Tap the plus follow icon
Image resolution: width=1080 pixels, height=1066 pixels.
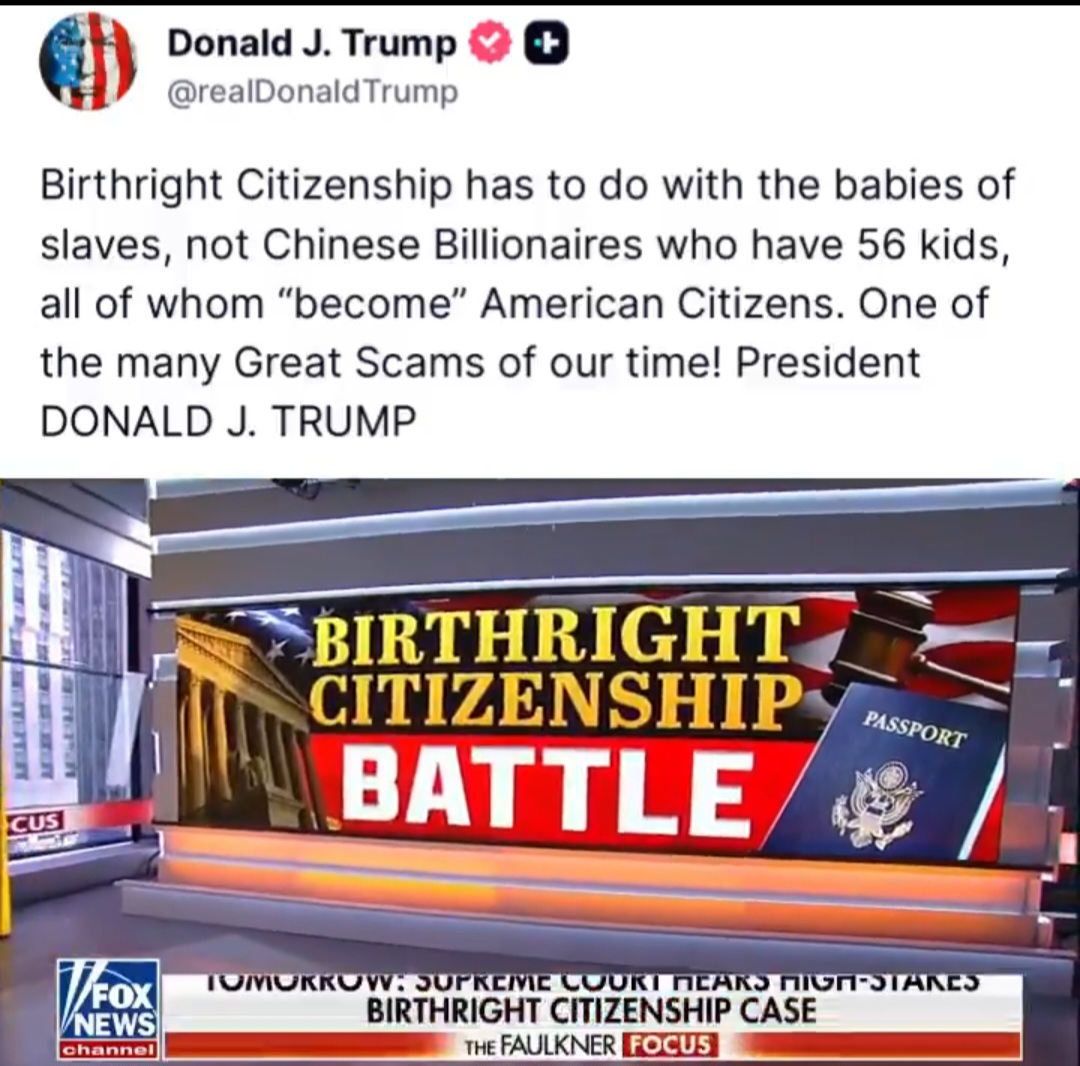pos(546,43)
